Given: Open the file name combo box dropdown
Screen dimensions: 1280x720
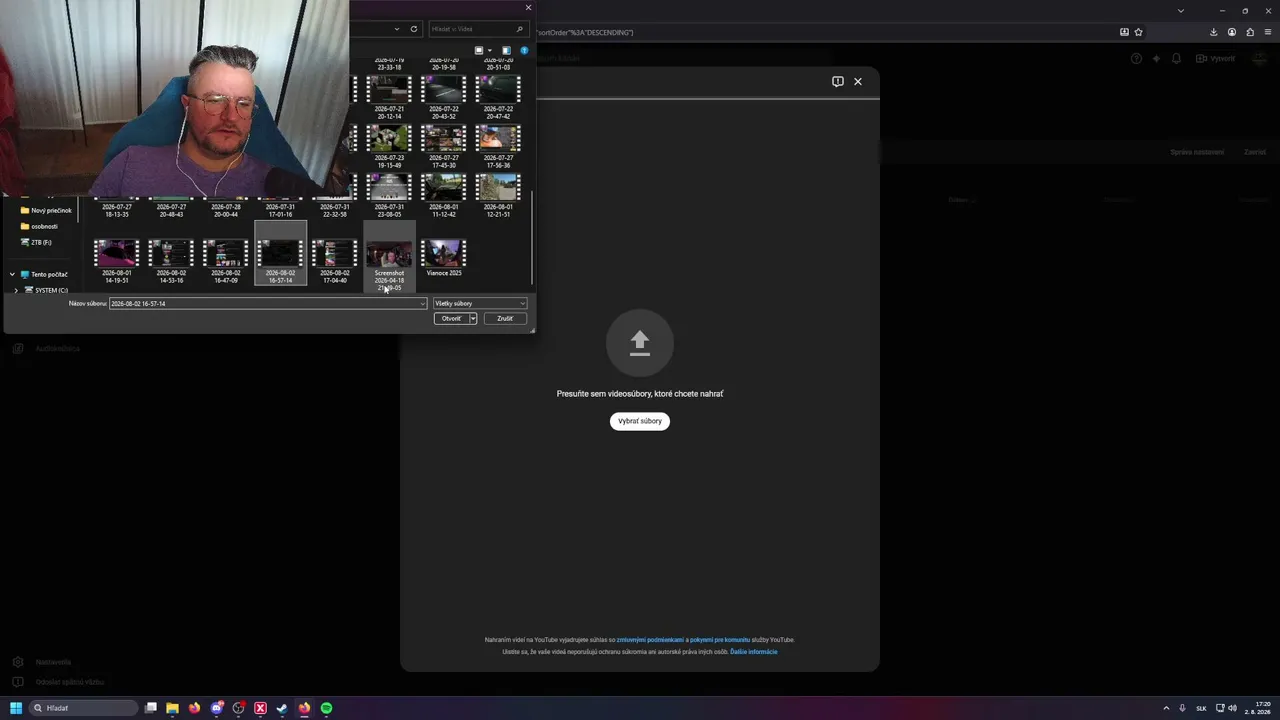Looking at the screenshot, I should [423, 303].
